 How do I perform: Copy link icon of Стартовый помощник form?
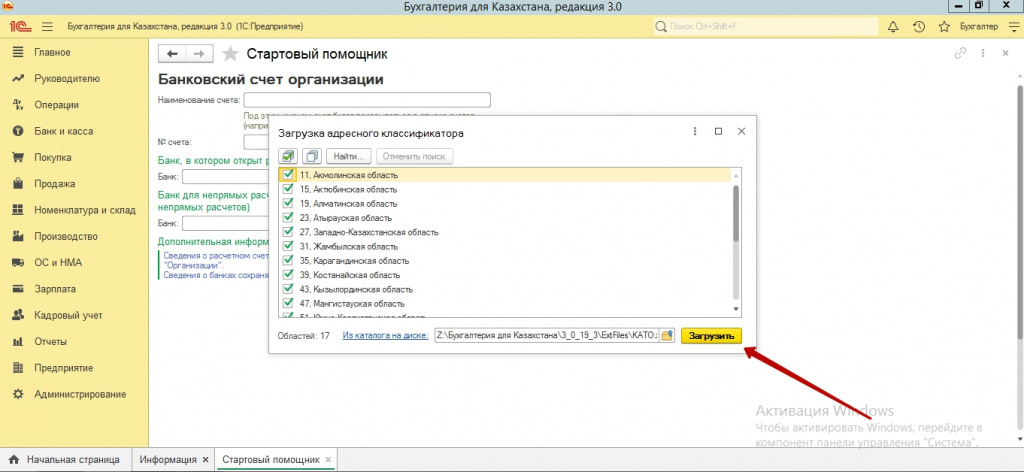point(960,54)
